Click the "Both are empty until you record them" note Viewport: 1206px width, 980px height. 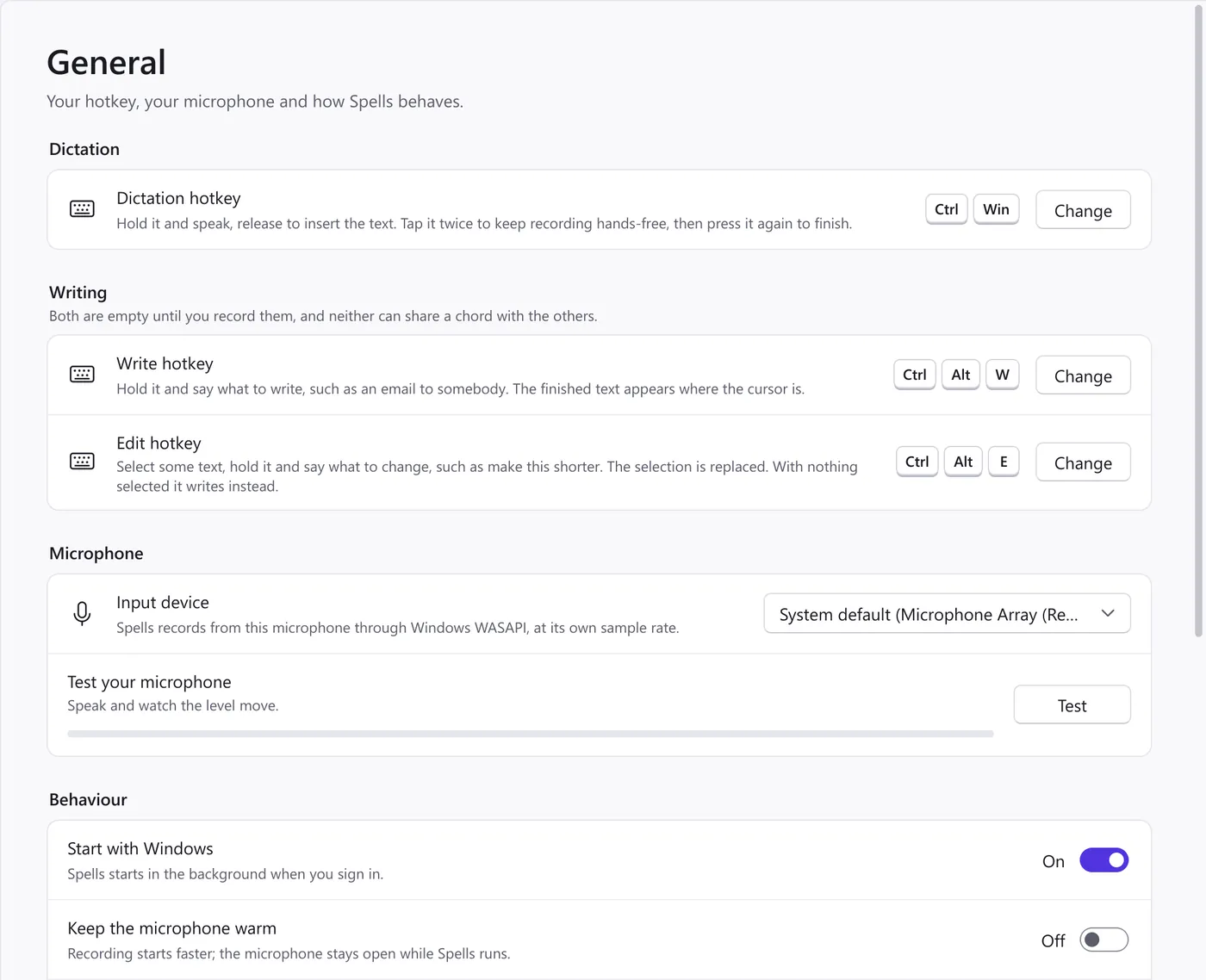(323, 316)
